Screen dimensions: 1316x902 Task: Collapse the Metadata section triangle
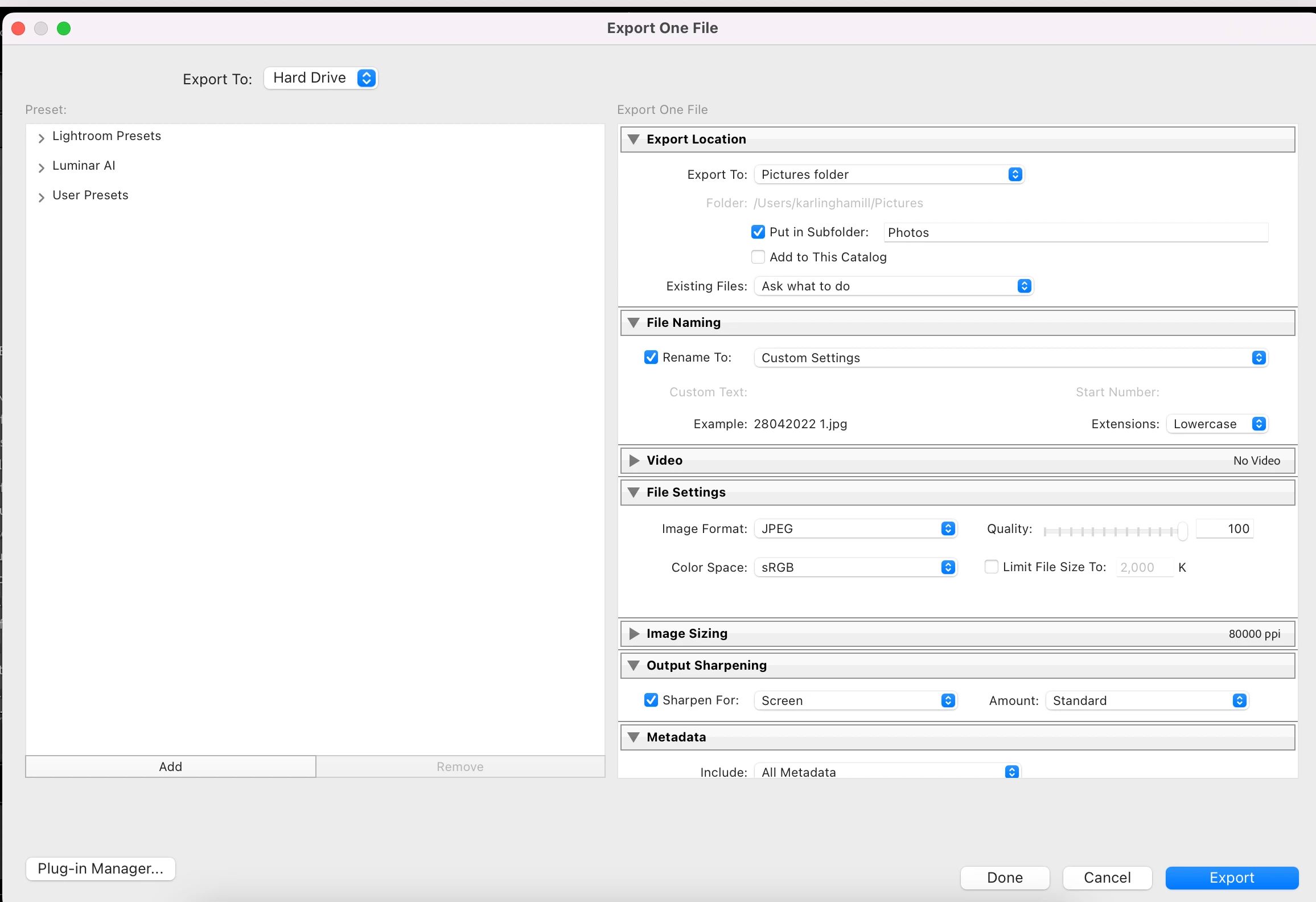click(633, 737)
